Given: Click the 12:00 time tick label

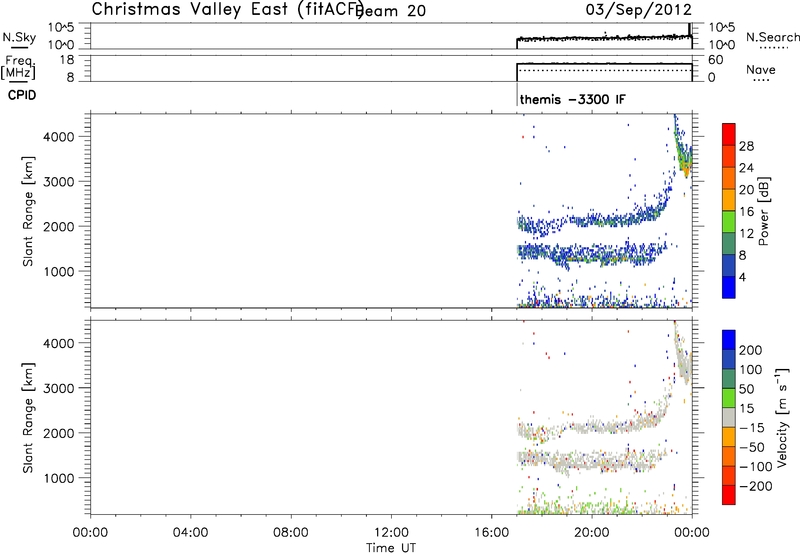Looking at the screenshot, I should (x=391, y=533).
